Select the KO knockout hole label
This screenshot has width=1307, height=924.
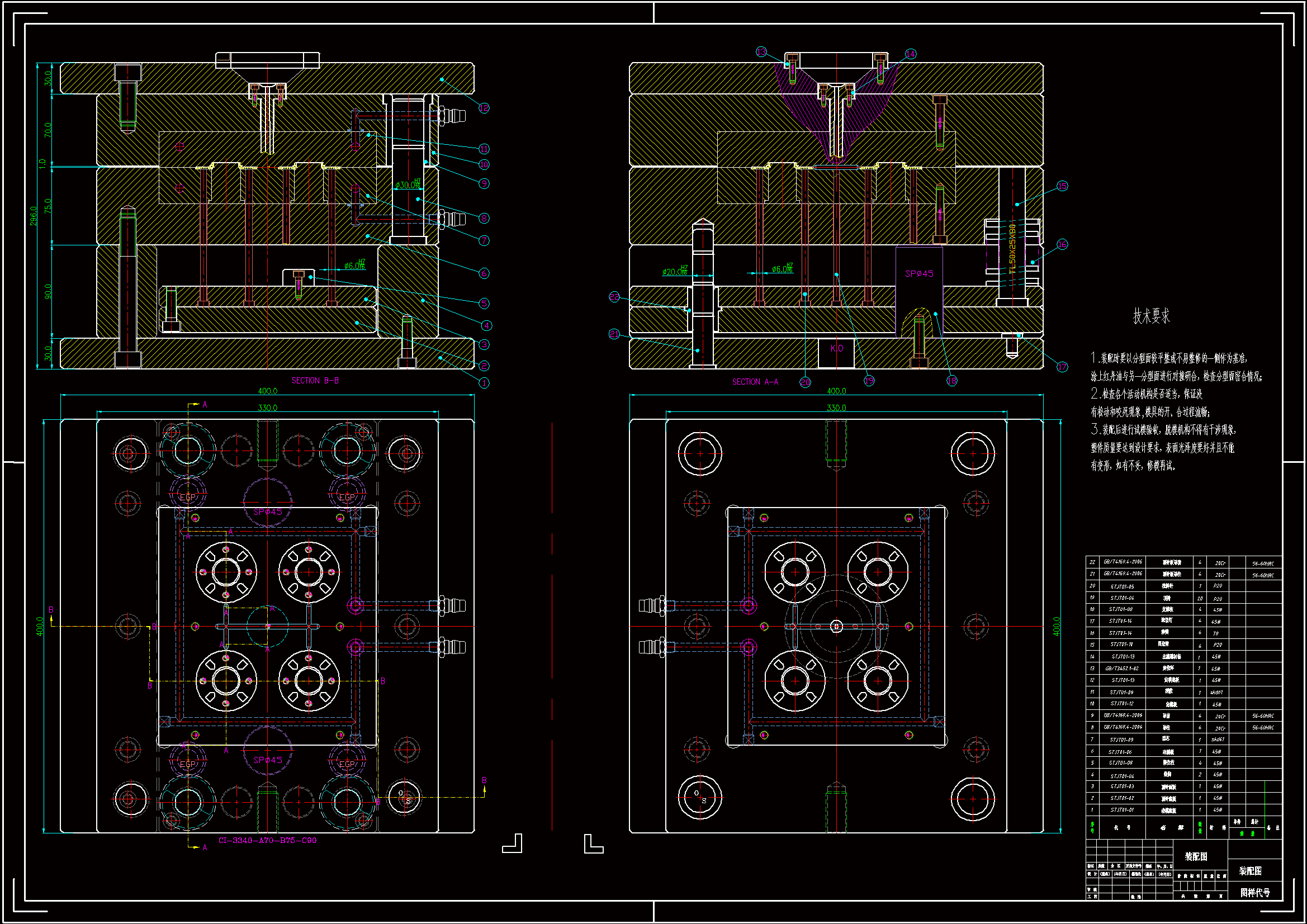[x=836, y=348]
